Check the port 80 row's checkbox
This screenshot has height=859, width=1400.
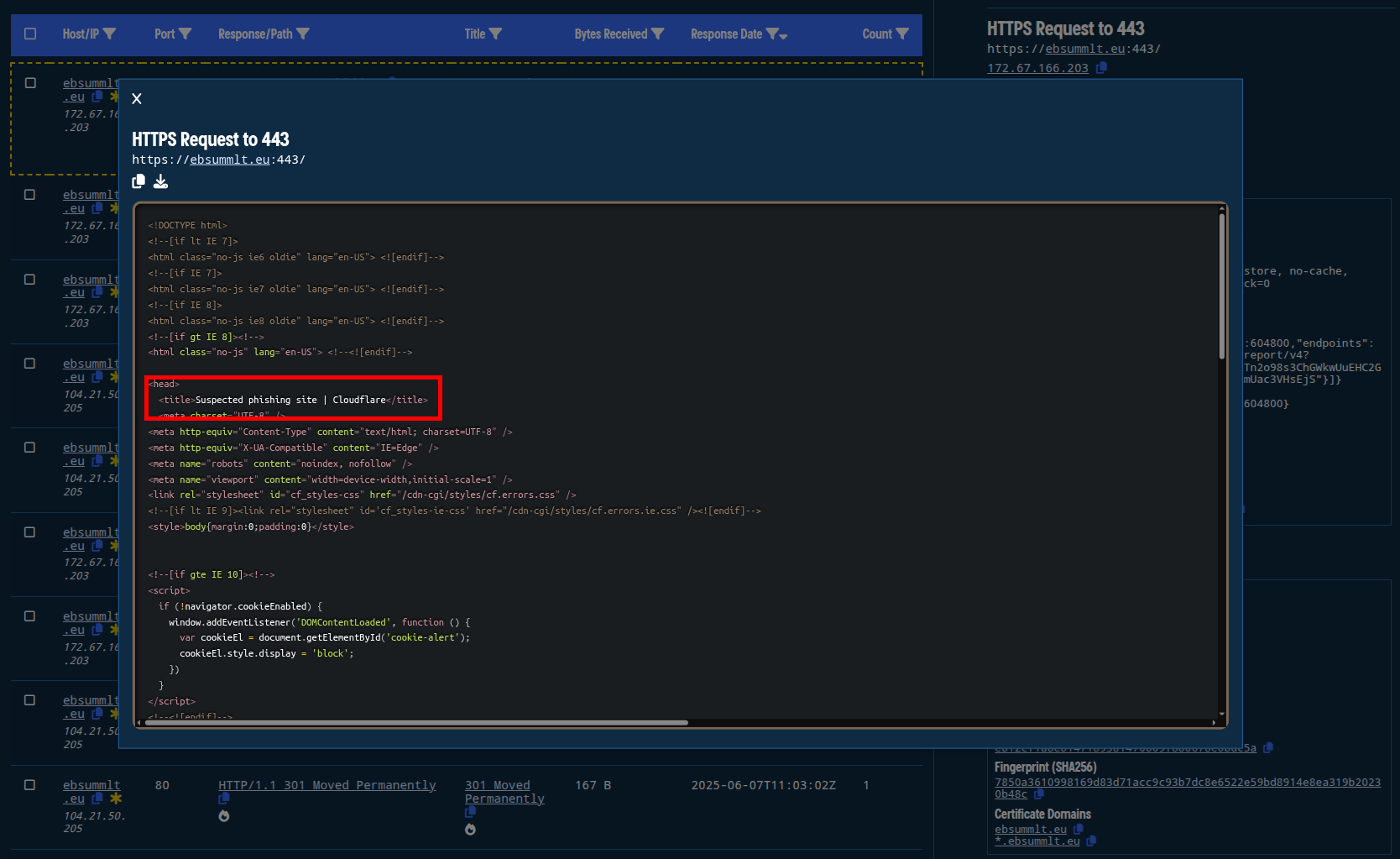click(30, 785)
